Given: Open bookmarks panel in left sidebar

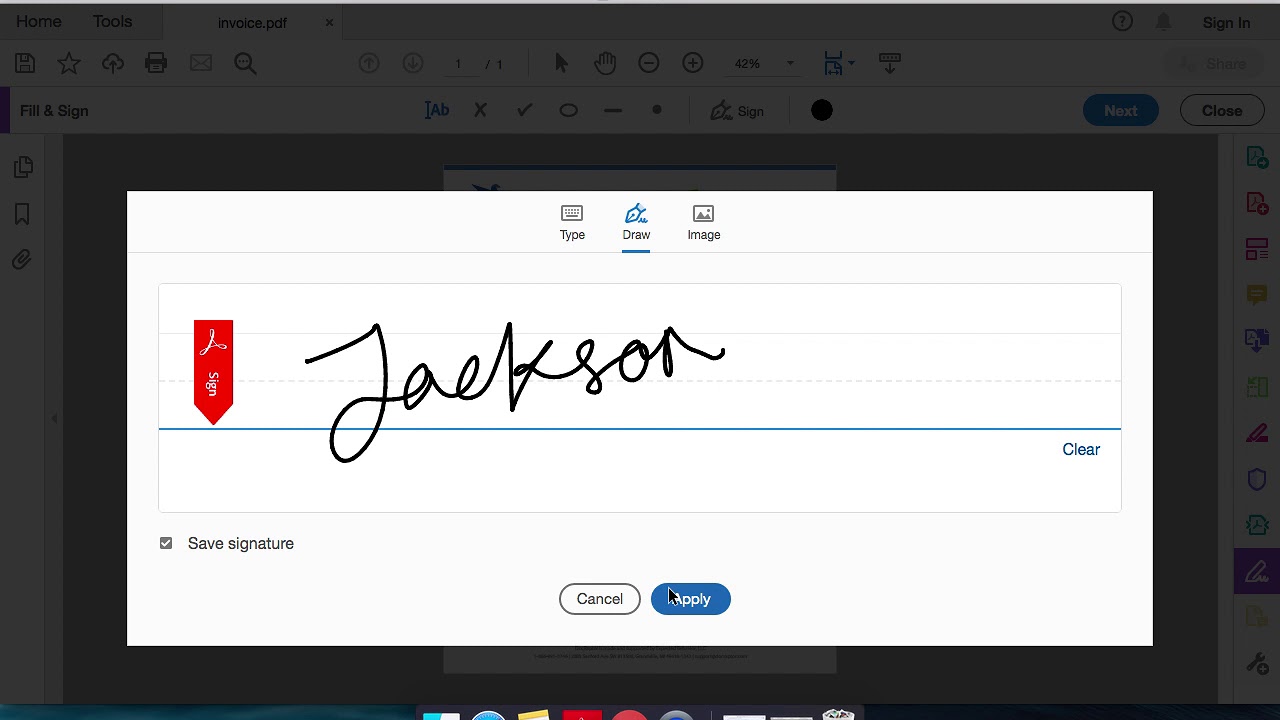Looking at the screenshot, I should coord(22,214).
